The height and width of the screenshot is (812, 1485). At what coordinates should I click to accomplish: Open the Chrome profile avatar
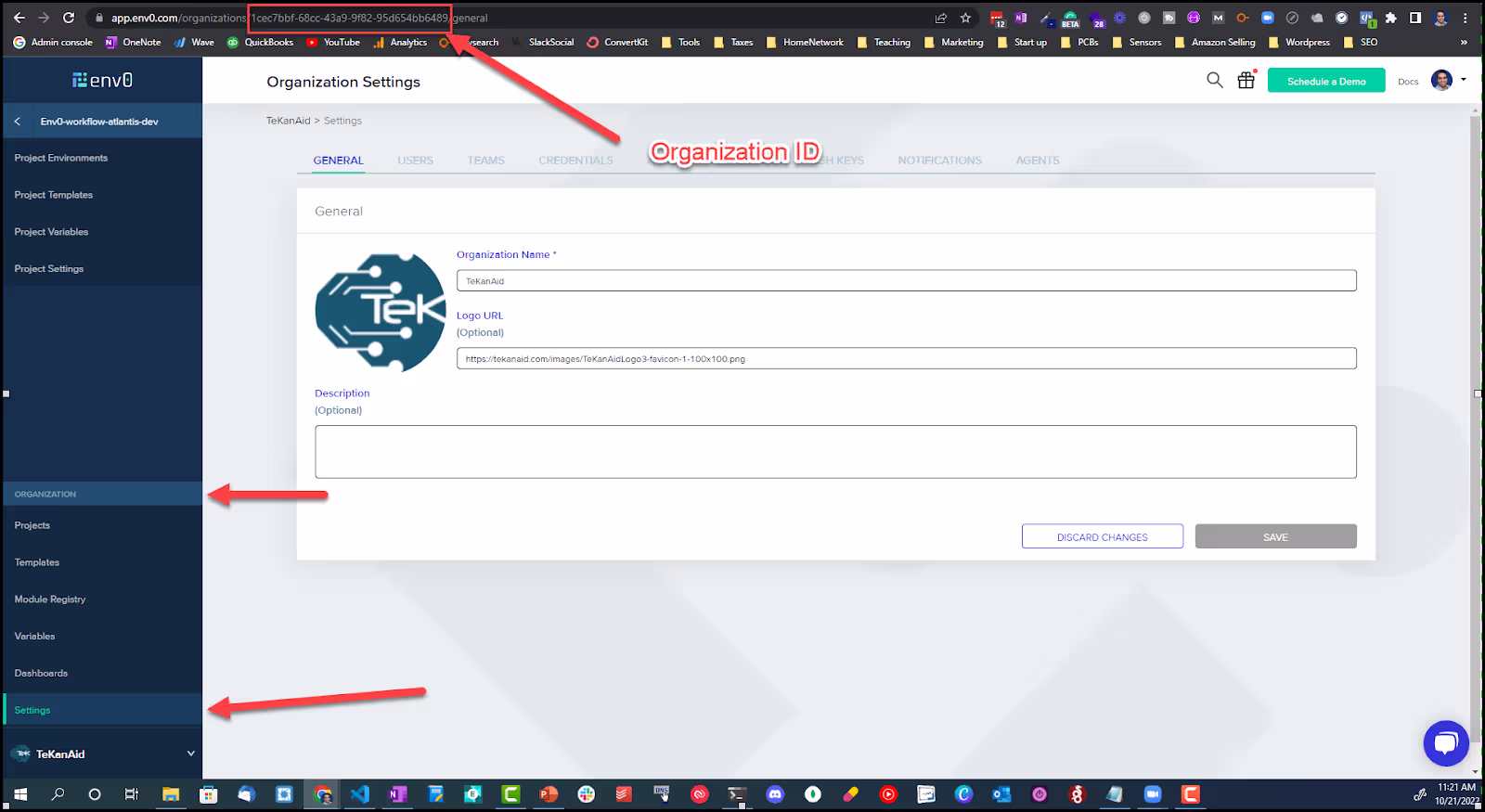tap(1440, 18)
